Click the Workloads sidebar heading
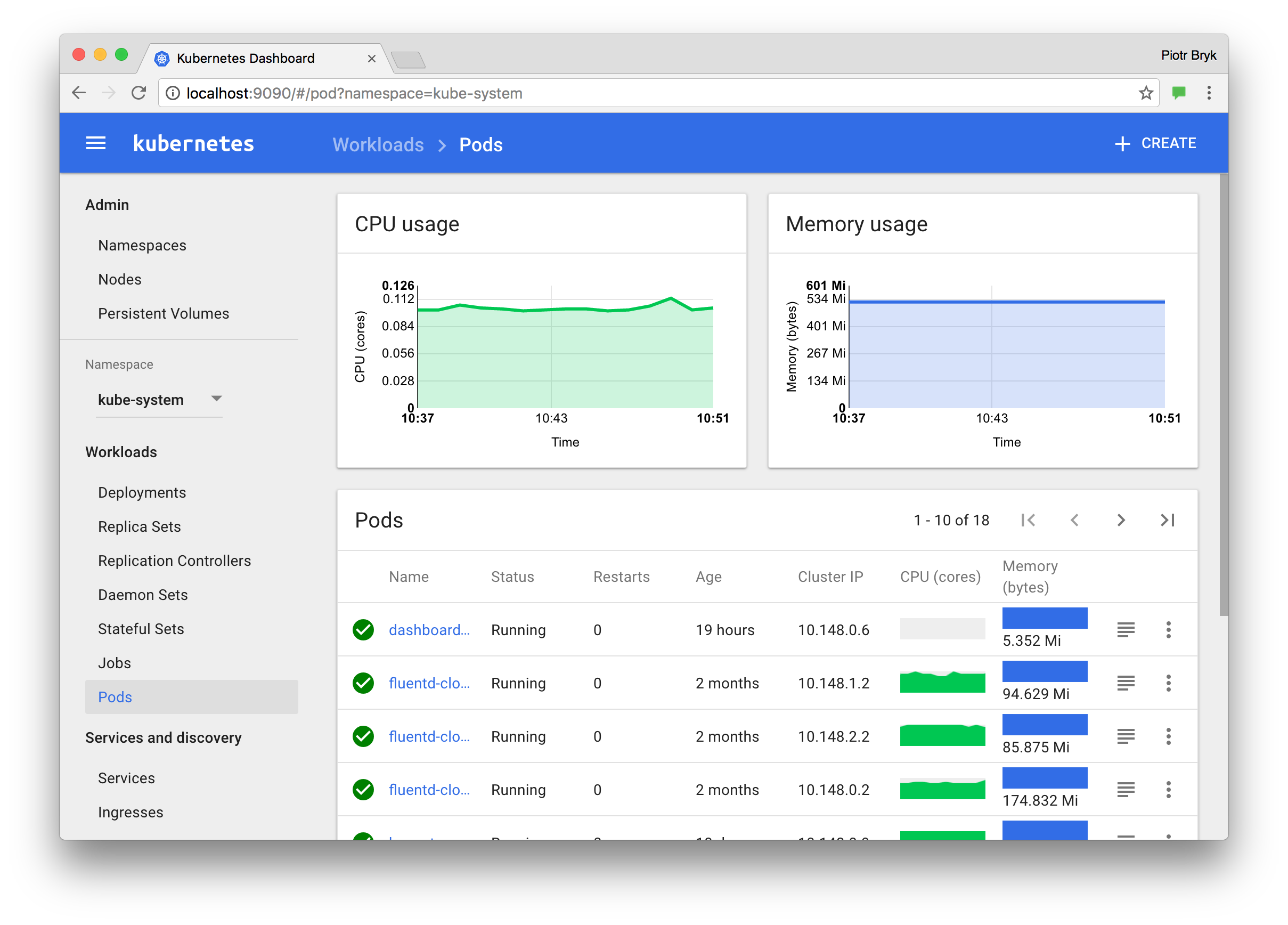 point(121,452)
